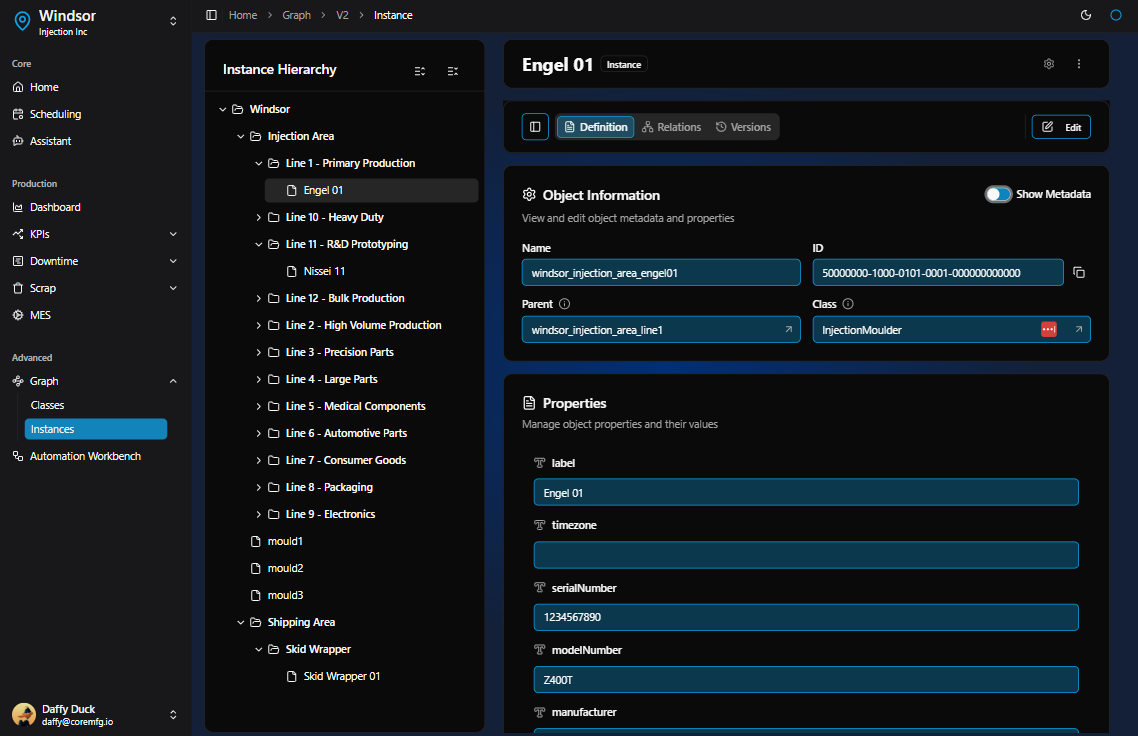Screen dimensions: 1138x736
Task: Expand Line 10 - Heavy Duty node
Action: tap(259, 217)
